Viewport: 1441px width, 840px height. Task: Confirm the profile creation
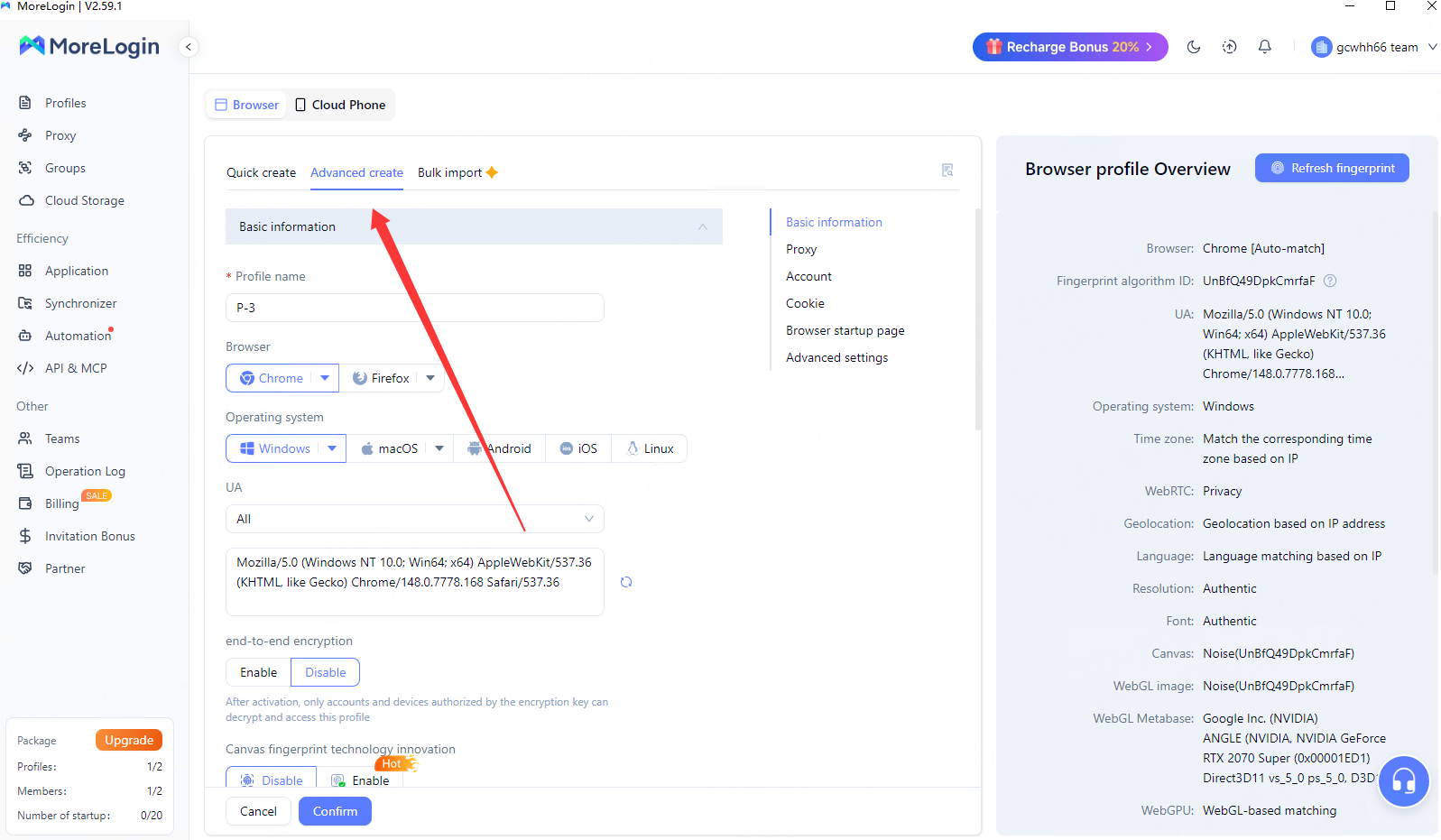pos(335,811)
